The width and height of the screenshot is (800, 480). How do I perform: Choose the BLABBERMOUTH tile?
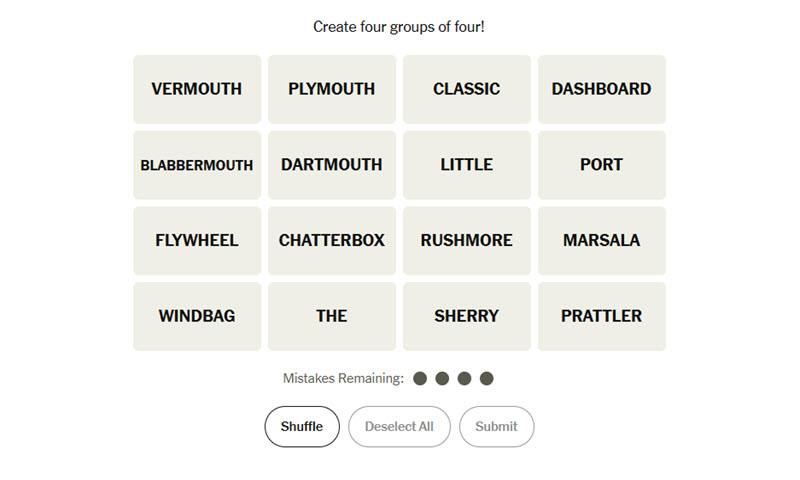click(x=197, y=165)
